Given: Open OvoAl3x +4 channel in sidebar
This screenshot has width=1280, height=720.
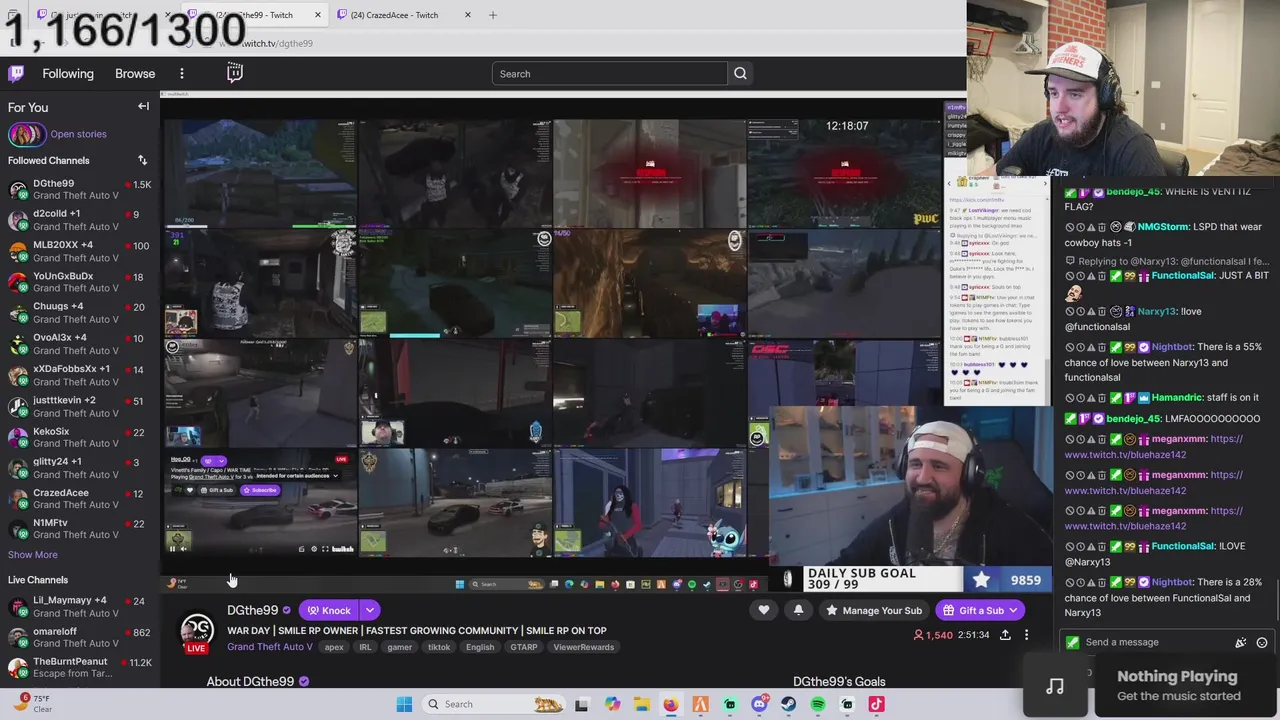Looking at the screenshot, I should 80,344.
